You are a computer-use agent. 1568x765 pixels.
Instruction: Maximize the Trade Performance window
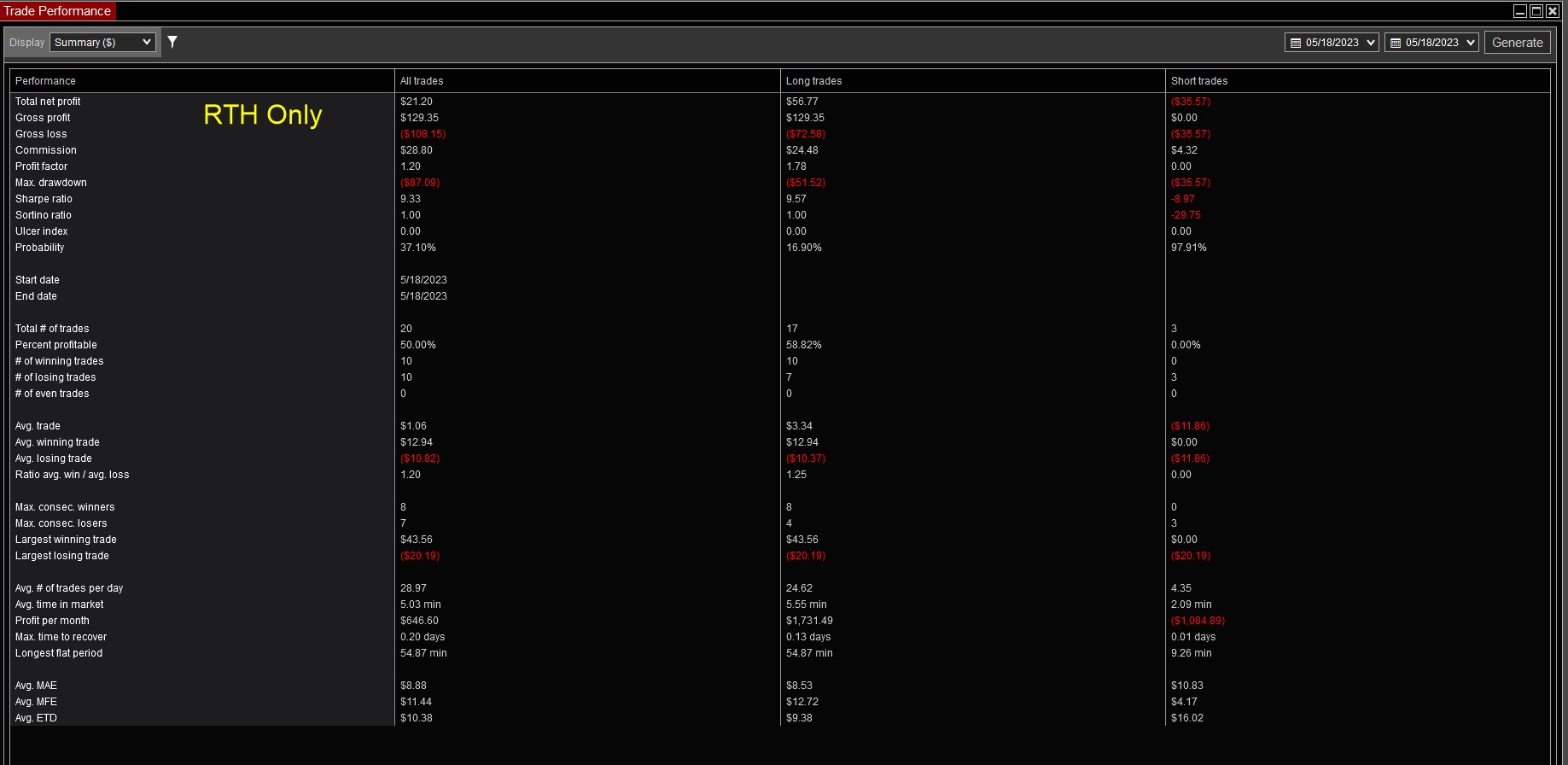click(1536, 11)
